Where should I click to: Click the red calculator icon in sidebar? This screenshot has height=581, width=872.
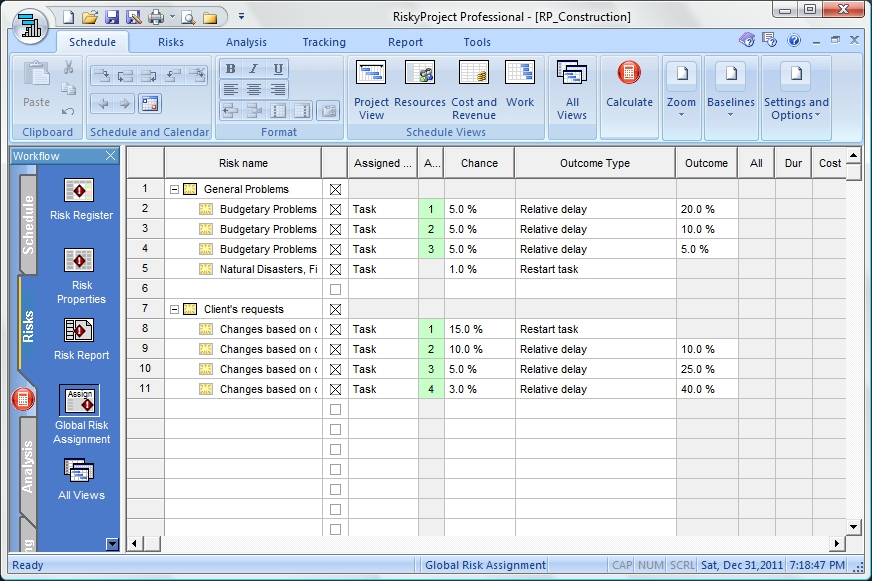tap(23, 399)
